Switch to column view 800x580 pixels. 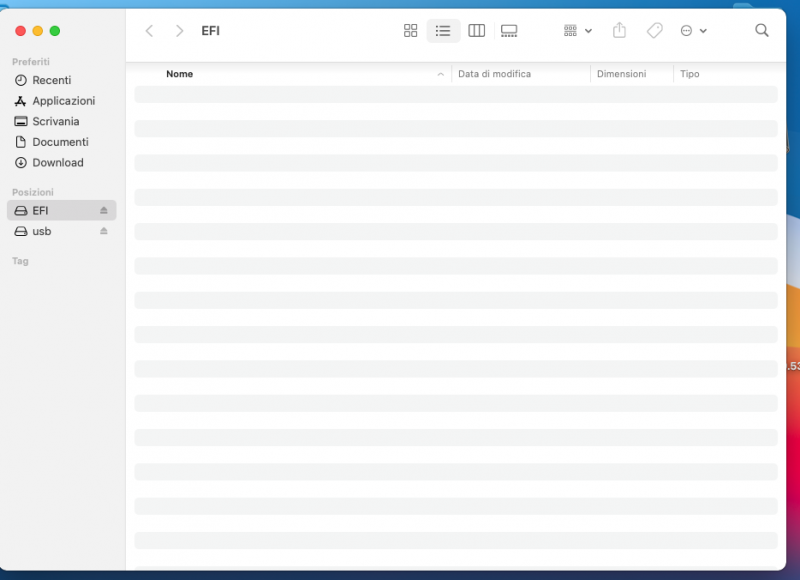coord(477,31)
